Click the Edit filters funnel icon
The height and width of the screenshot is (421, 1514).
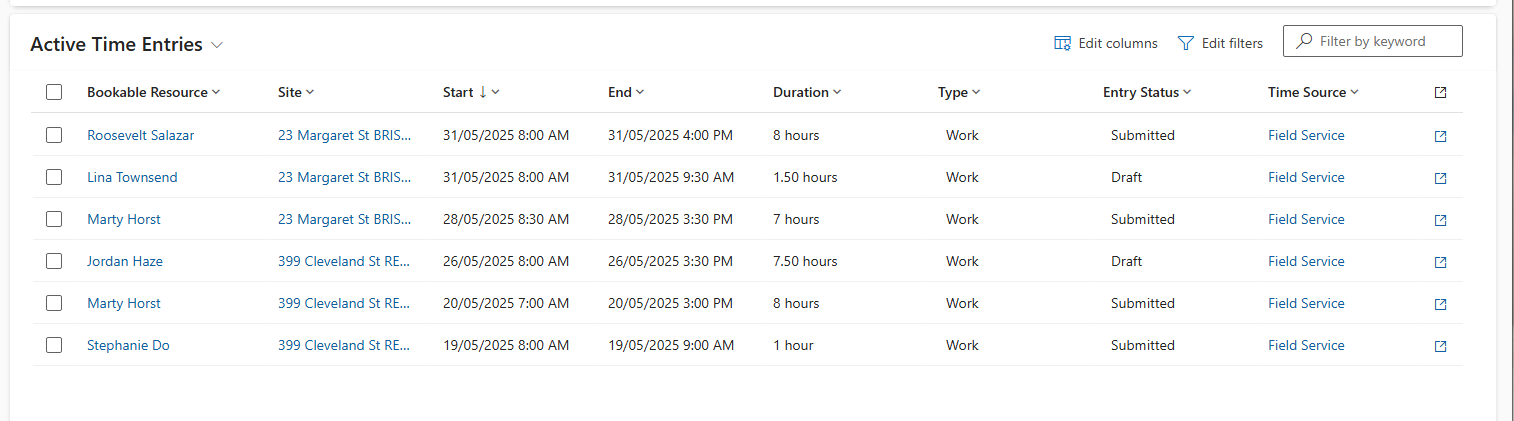coord(1186,43)
